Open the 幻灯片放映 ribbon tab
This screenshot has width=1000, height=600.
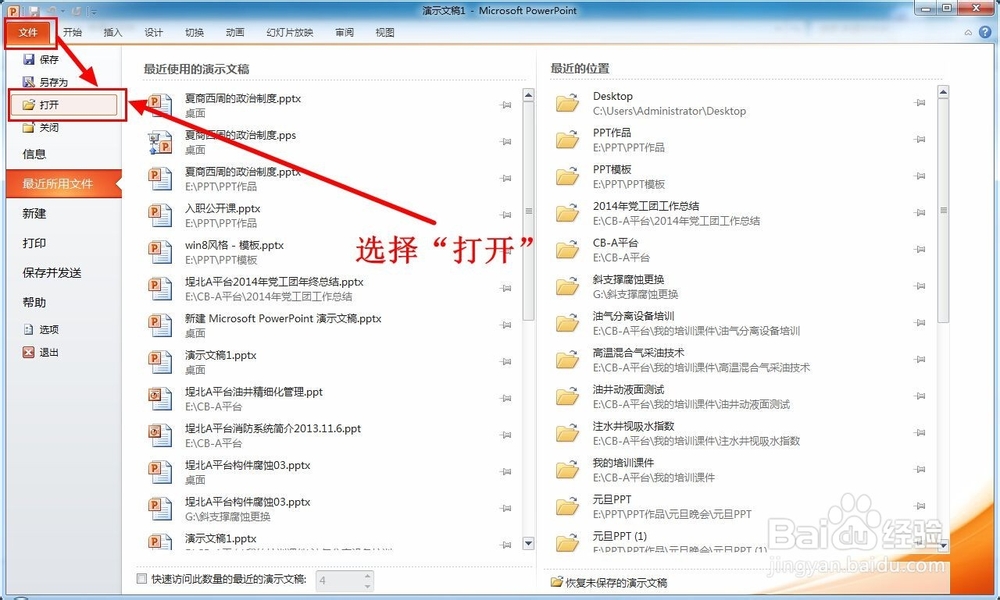tap(290, 33)
